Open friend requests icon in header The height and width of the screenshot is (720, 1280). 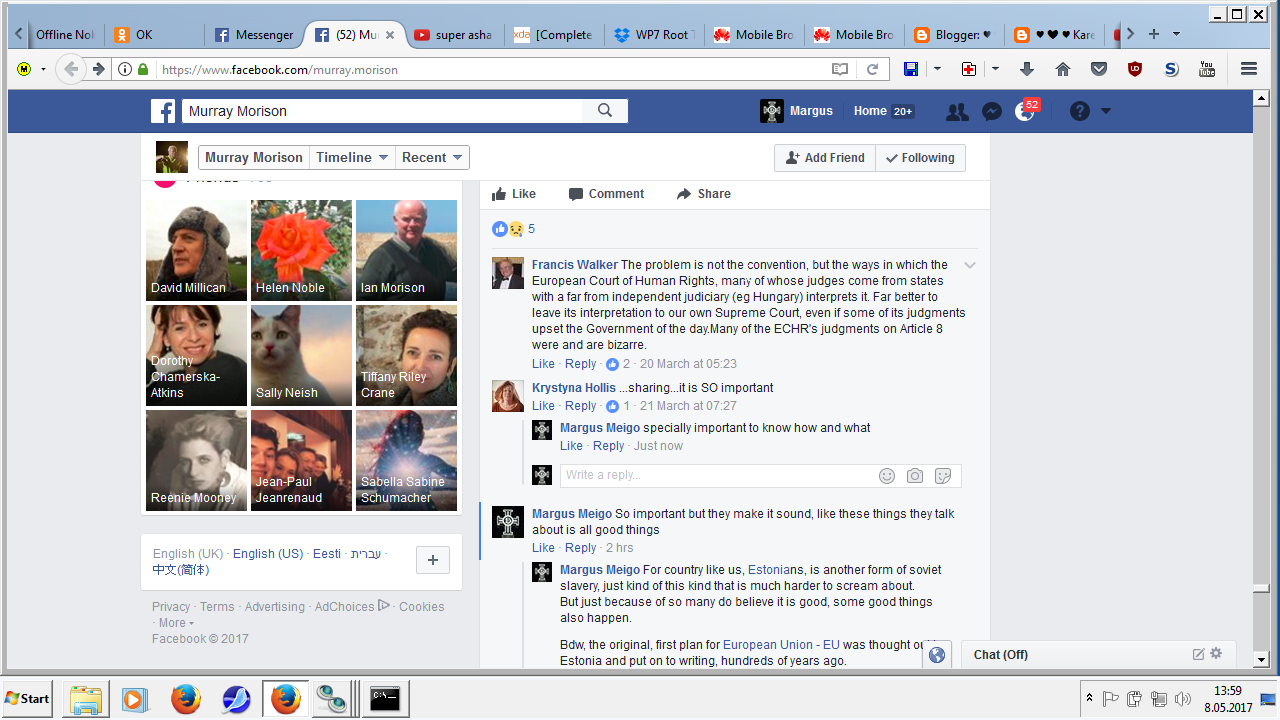click(x=957, y=112)
